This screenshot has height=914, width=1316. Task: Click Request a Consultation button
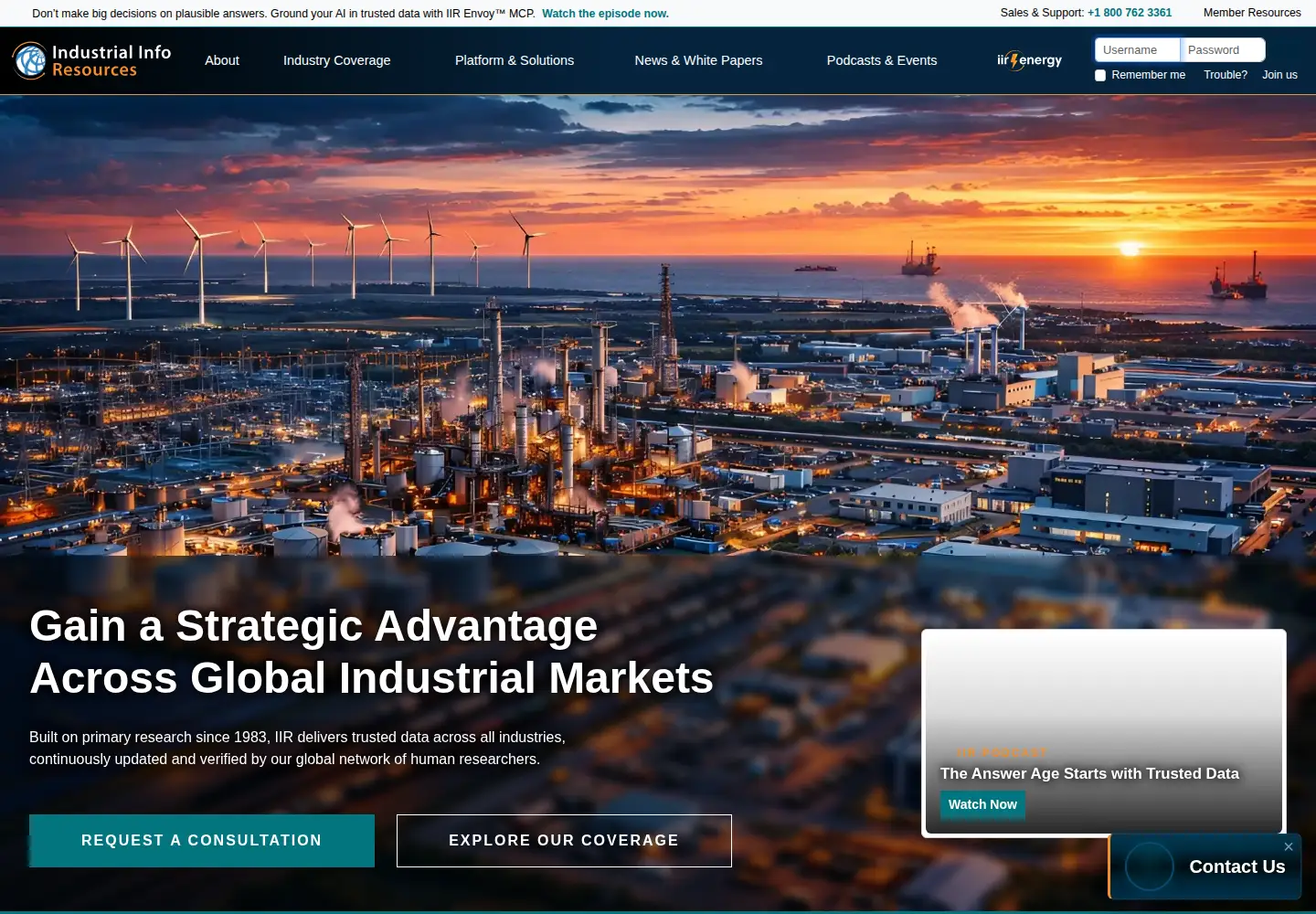coord(202,841)
